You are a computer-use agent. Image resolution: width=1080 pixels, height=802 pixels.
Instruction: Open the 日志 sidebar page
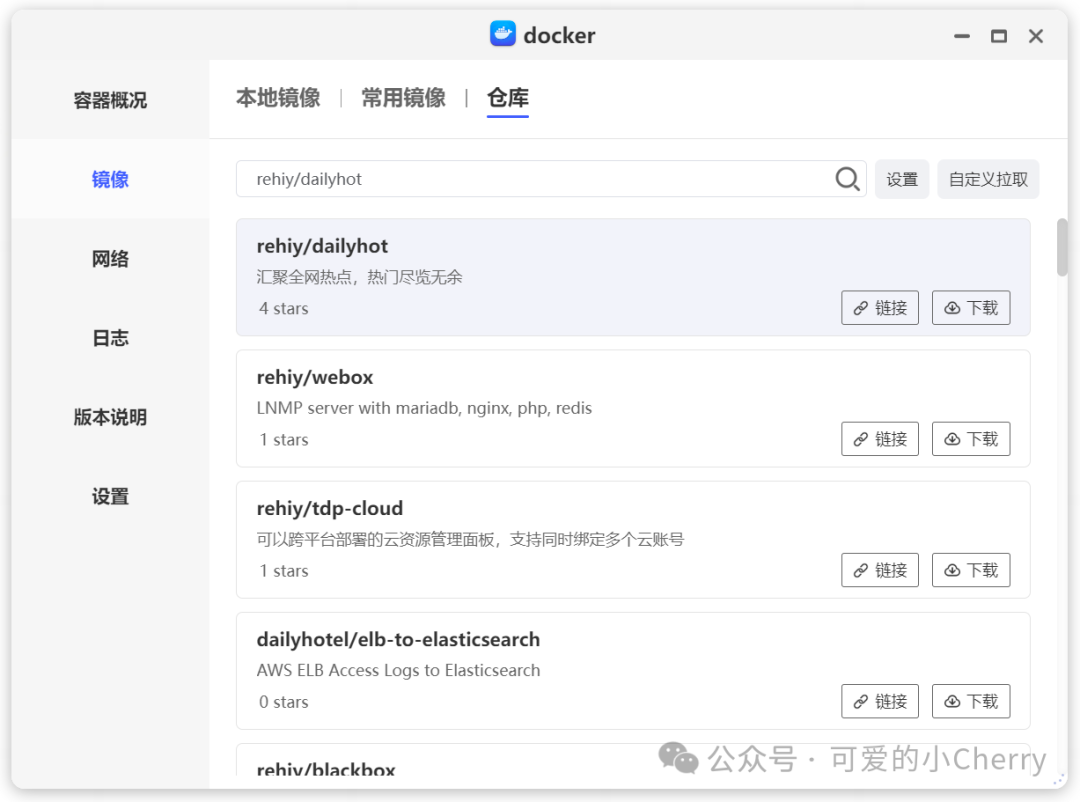click(x=110, y=338)
